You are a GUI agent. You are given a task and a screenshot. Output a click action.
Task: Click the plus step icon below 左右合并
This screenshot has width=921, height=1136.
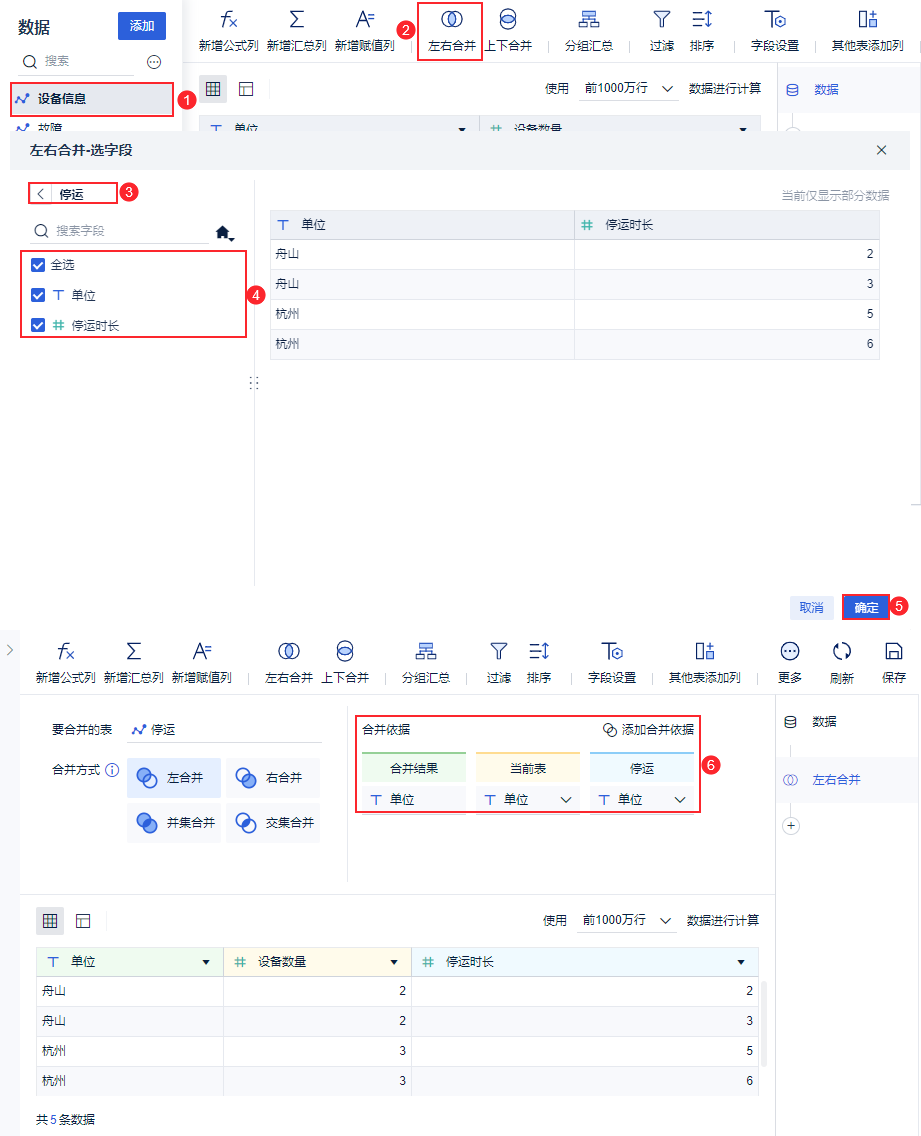(x=791, y=826)
